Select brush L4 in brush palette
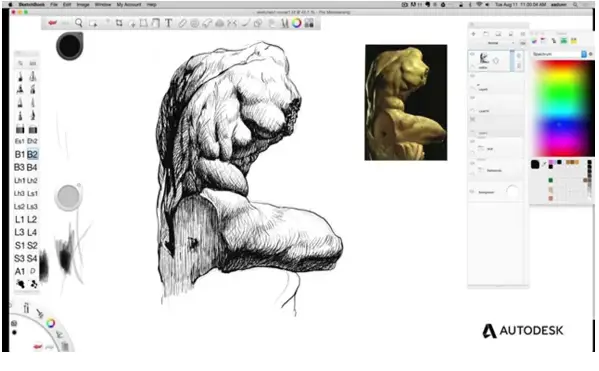 (32, 232)
